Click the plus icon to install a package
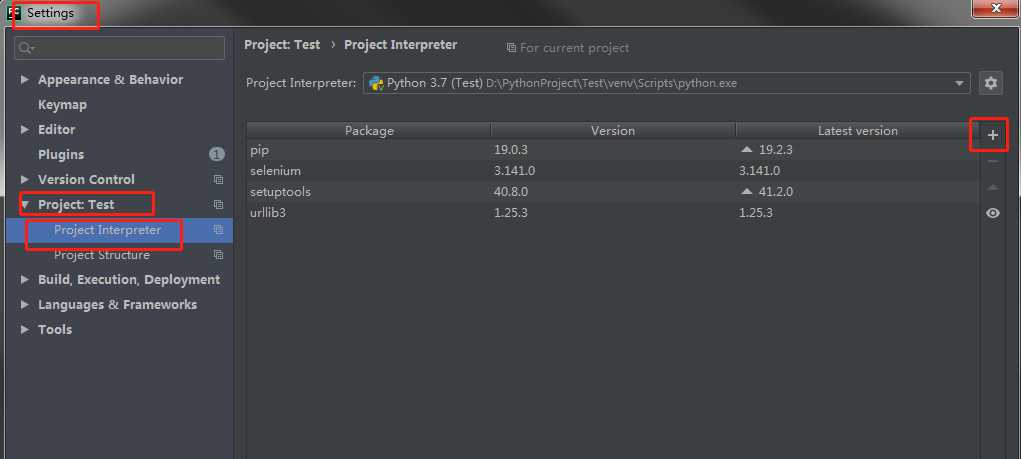 click(992, 135)
